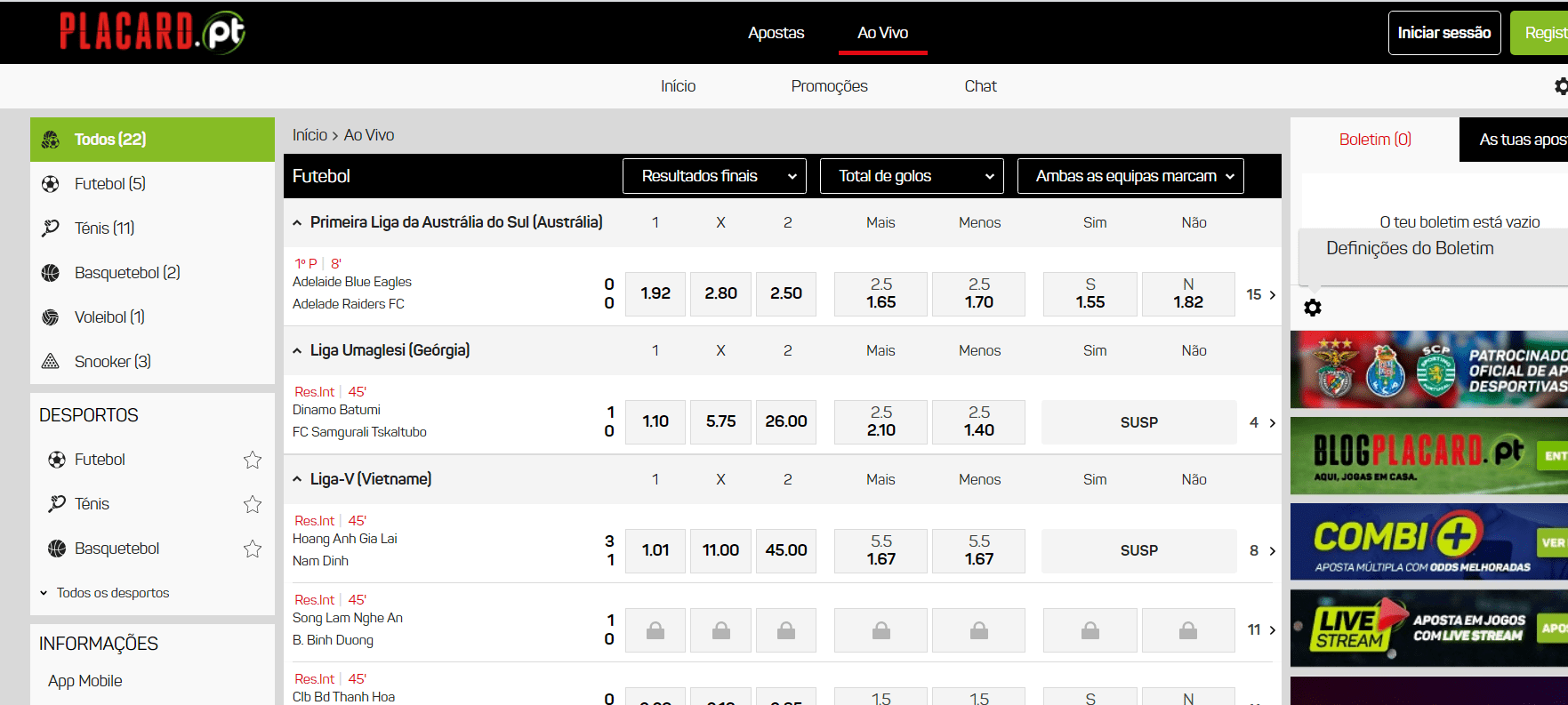Open the Live Stream promotional banner
1568x705 pixels.
(1429, 629)
